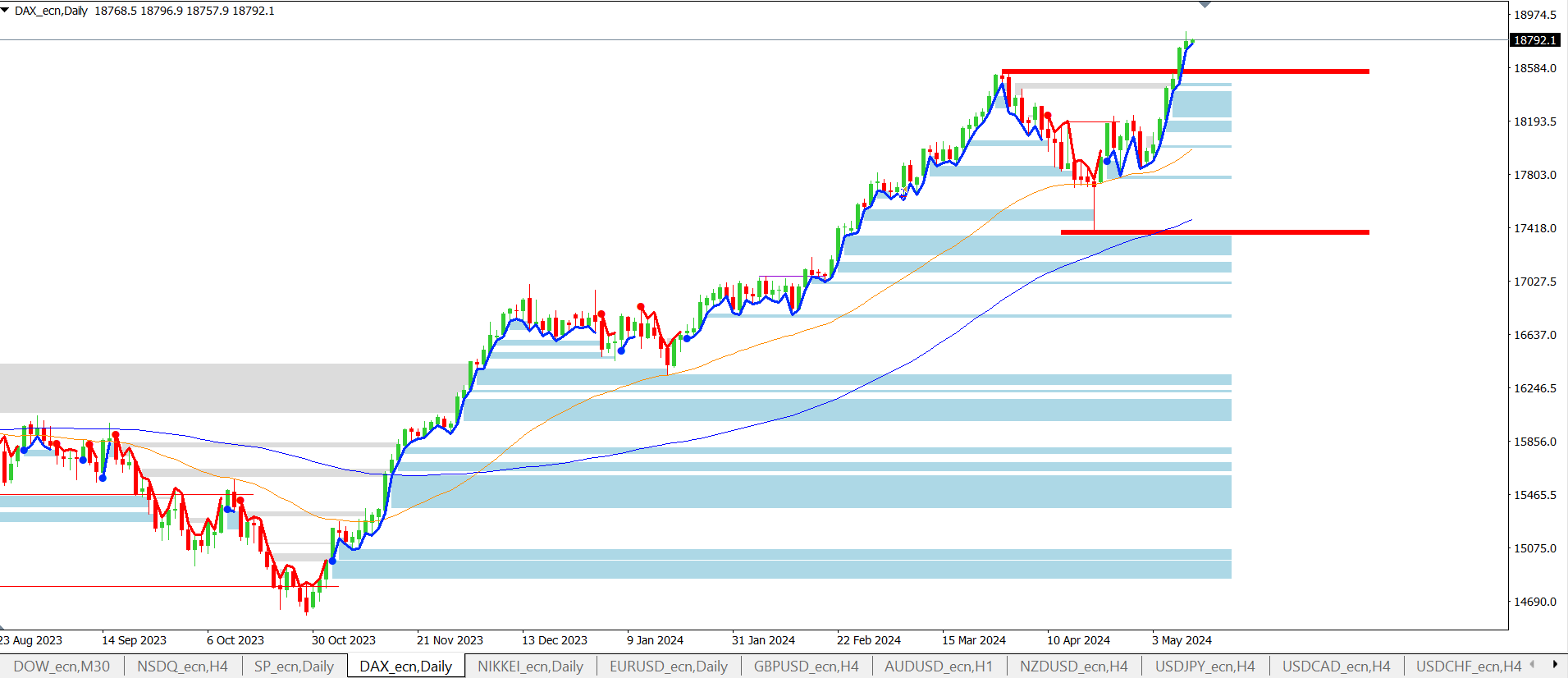
Task: Click the 3 May 2024 date label
Action: click(x=1182, y=640)
